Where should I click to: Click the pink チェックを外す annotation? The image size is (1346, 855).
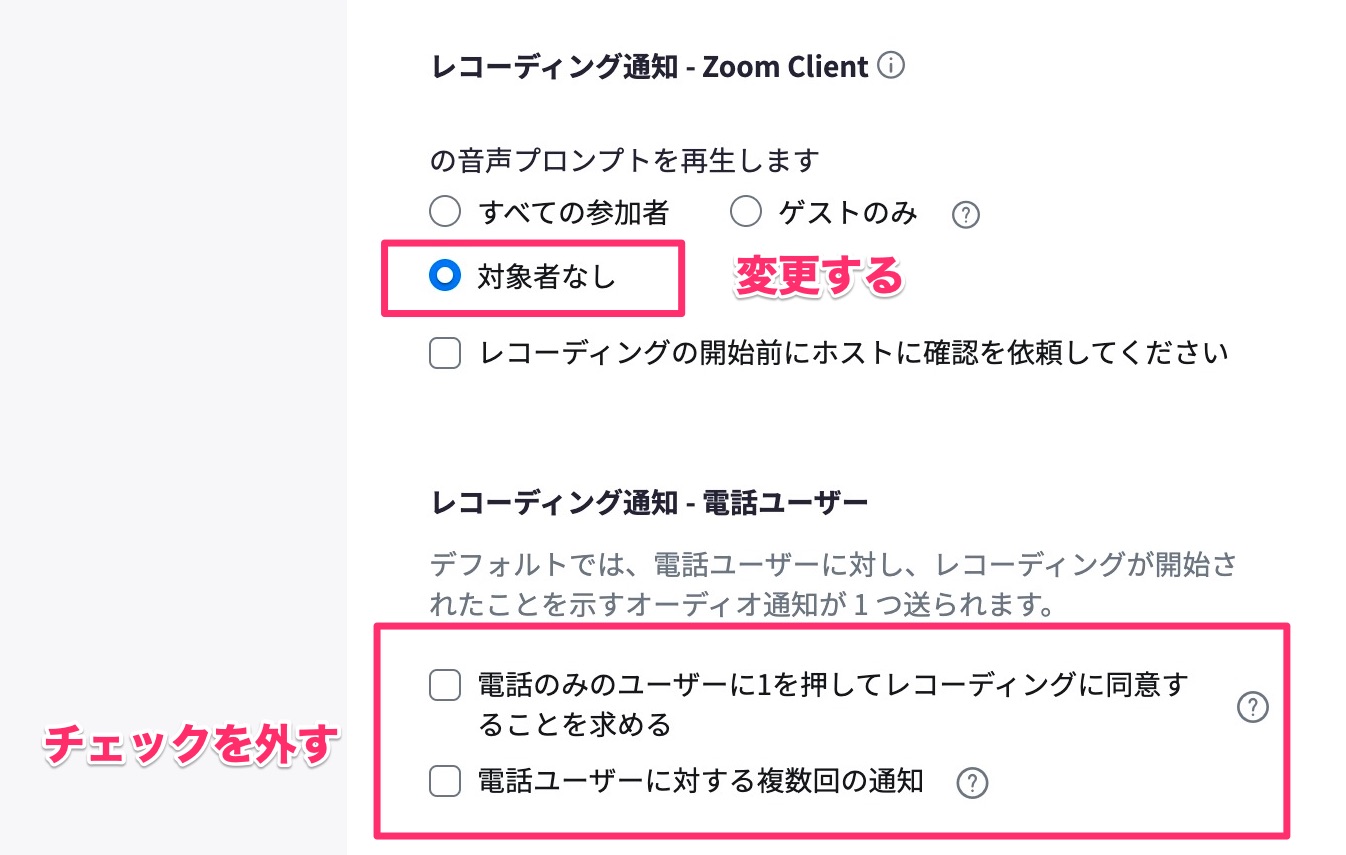[187, 745]
